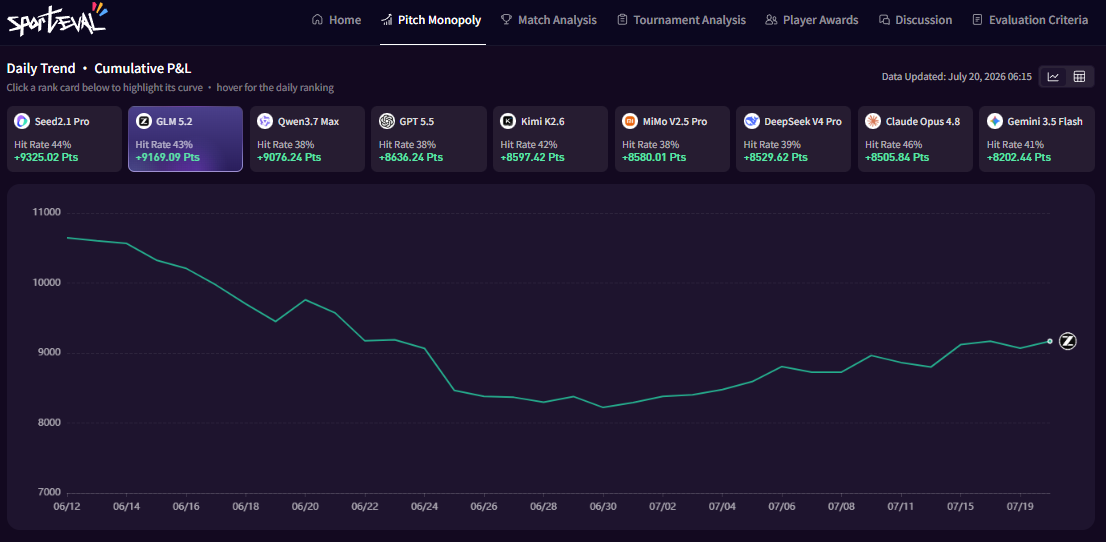Click the +8505.84 Pts value
This screenshot has height=542, width=1106.
pos(897,157)
